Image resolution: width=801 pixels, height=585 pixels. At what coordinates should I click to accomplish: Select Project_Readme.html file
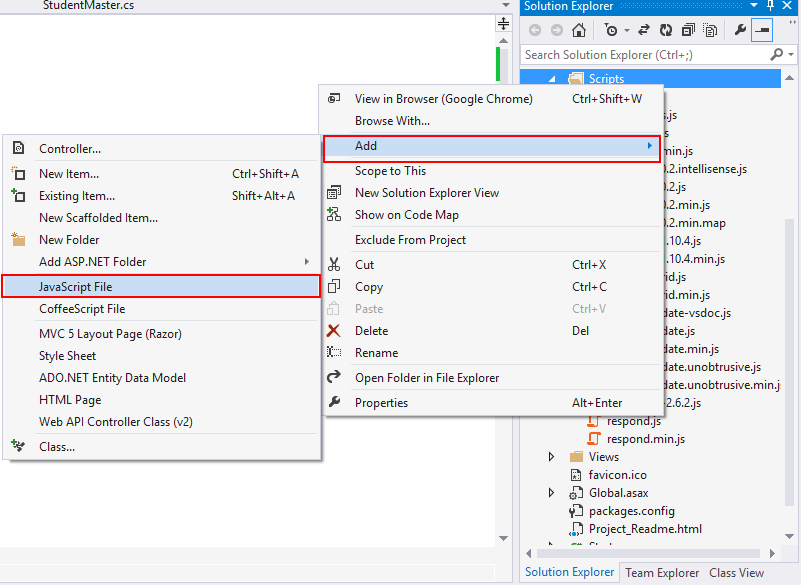point(645,529)
